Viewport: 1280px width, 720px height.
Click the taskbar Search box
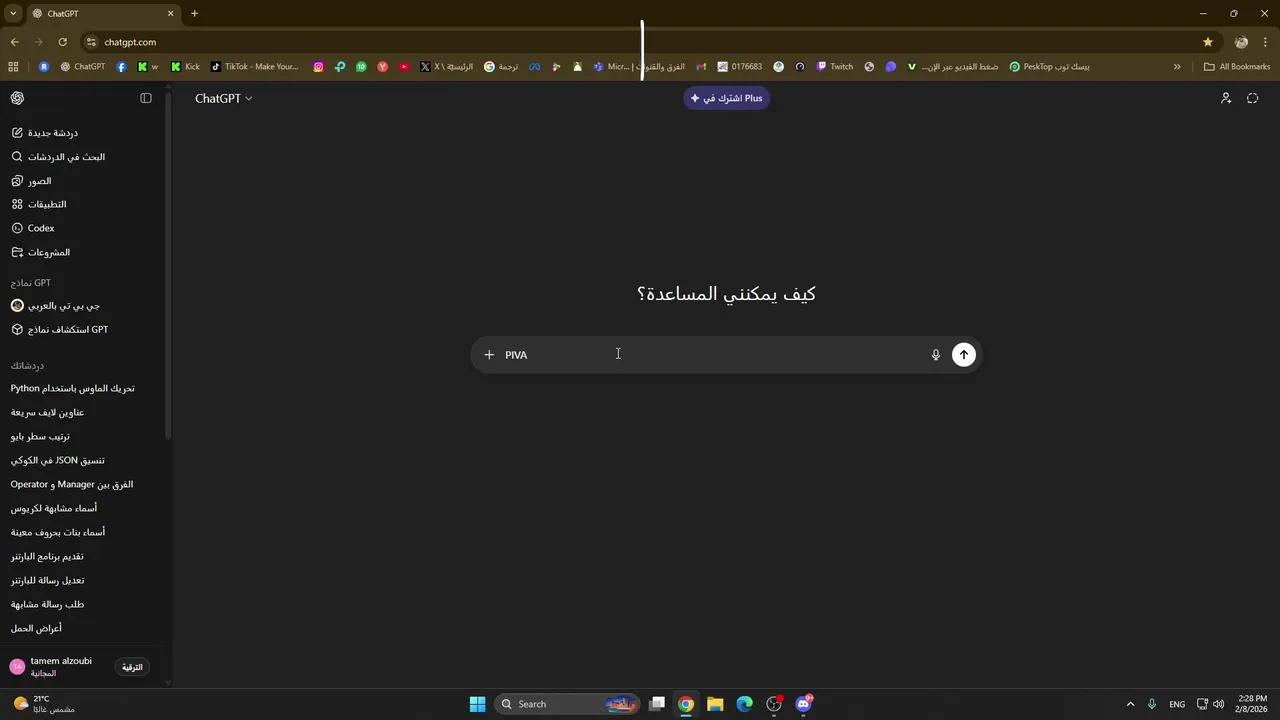click(x=568, y=704)
